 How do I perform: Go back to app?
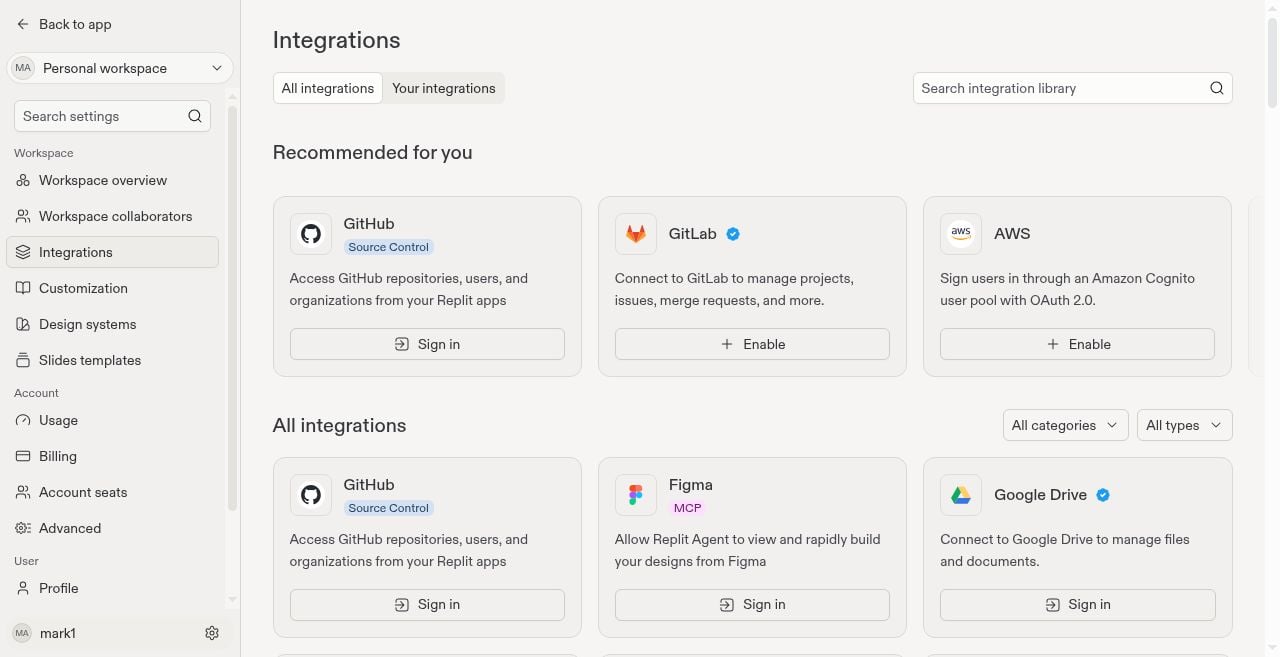click(65, 24)
